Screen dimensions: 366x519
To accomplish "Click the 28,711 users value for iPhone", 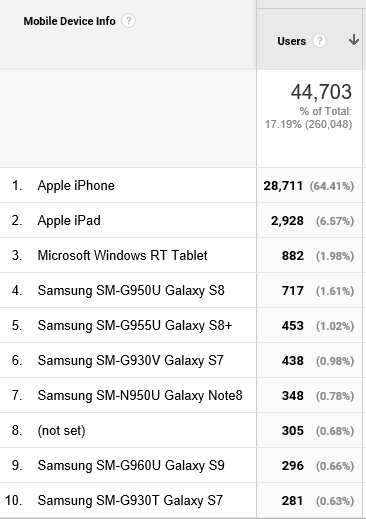I will (x=283, y=186).
